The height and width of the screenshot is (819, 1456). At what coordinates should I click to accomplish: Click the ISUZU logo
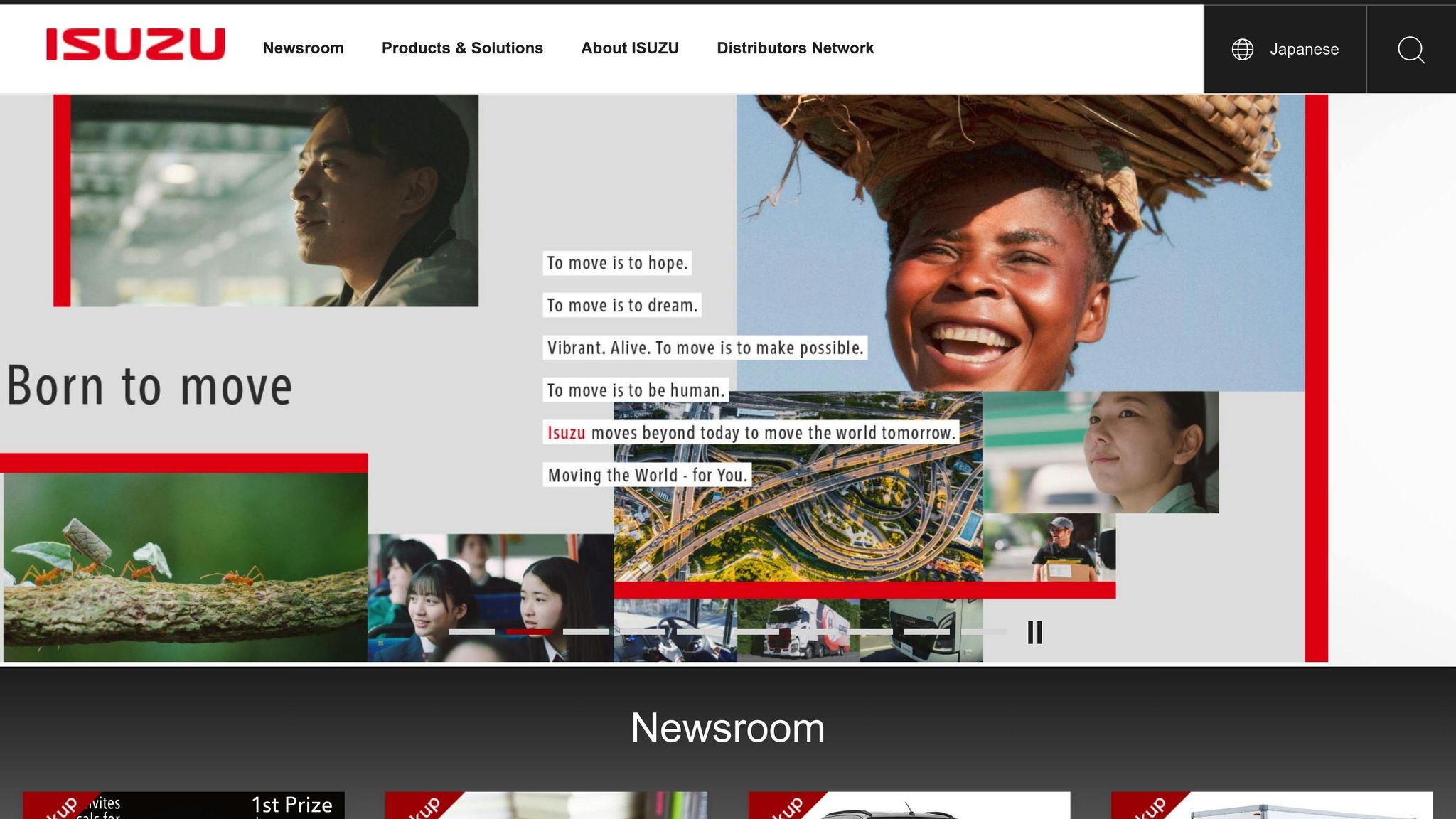coord(136,45)
